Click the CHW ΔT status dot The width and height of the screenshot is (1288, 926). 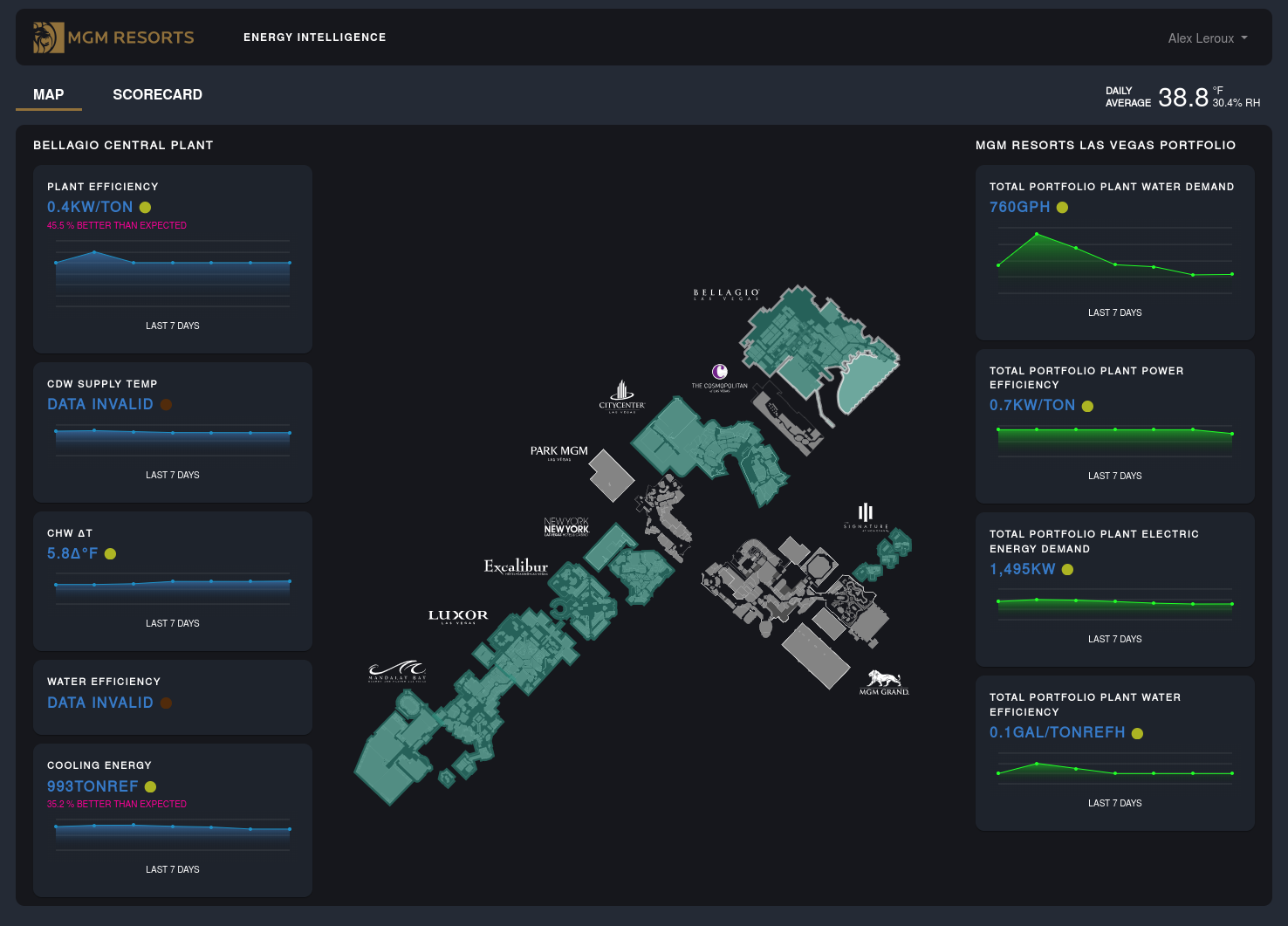click(111, 554)
